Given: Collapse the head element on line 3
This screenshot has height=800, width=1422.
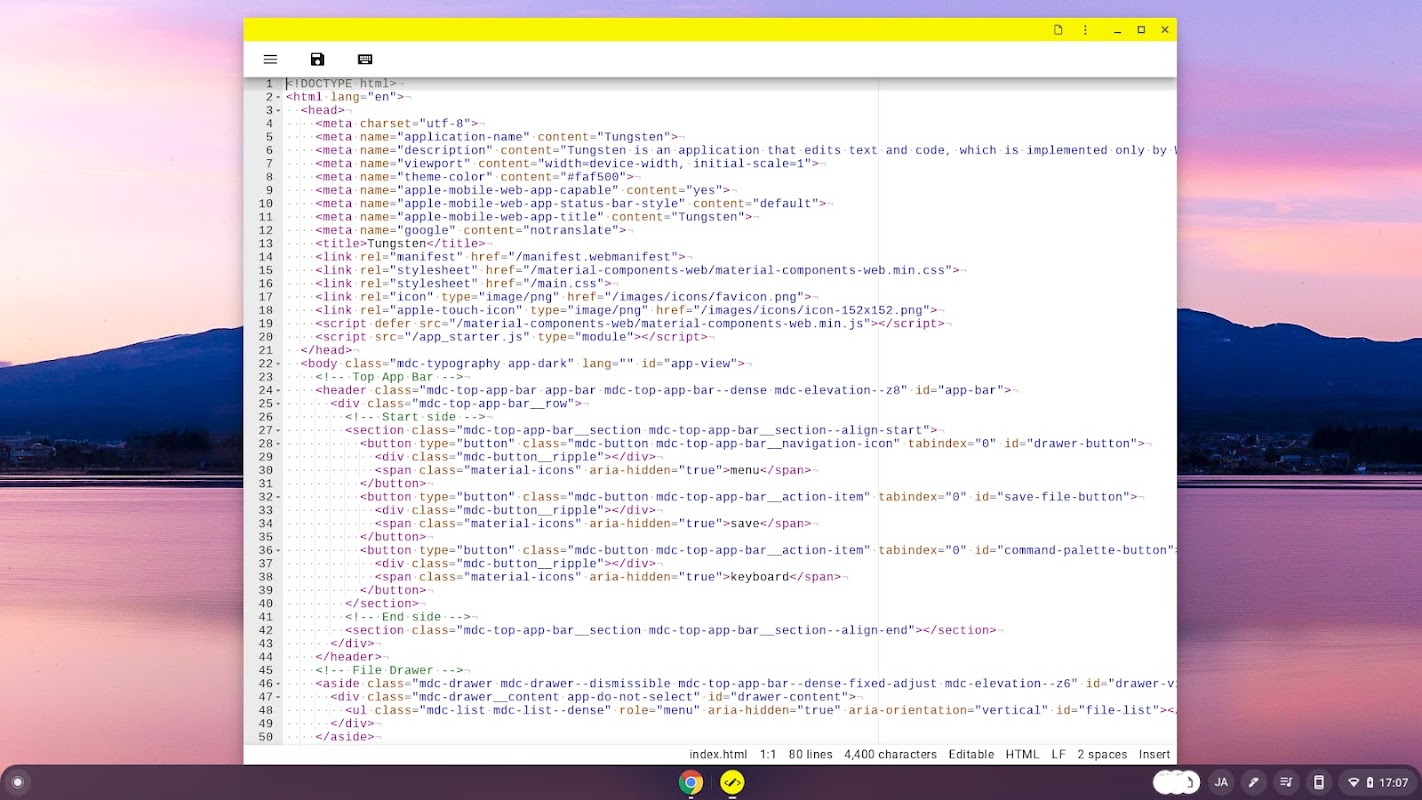Looking at the screenshot, I should (x=279, y=110).
